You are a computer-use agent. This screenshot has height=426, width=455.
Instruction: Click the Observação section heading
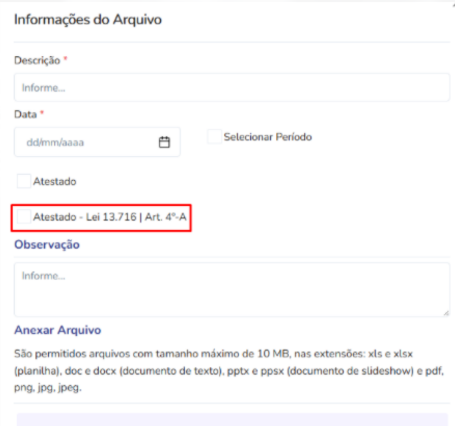47,245
